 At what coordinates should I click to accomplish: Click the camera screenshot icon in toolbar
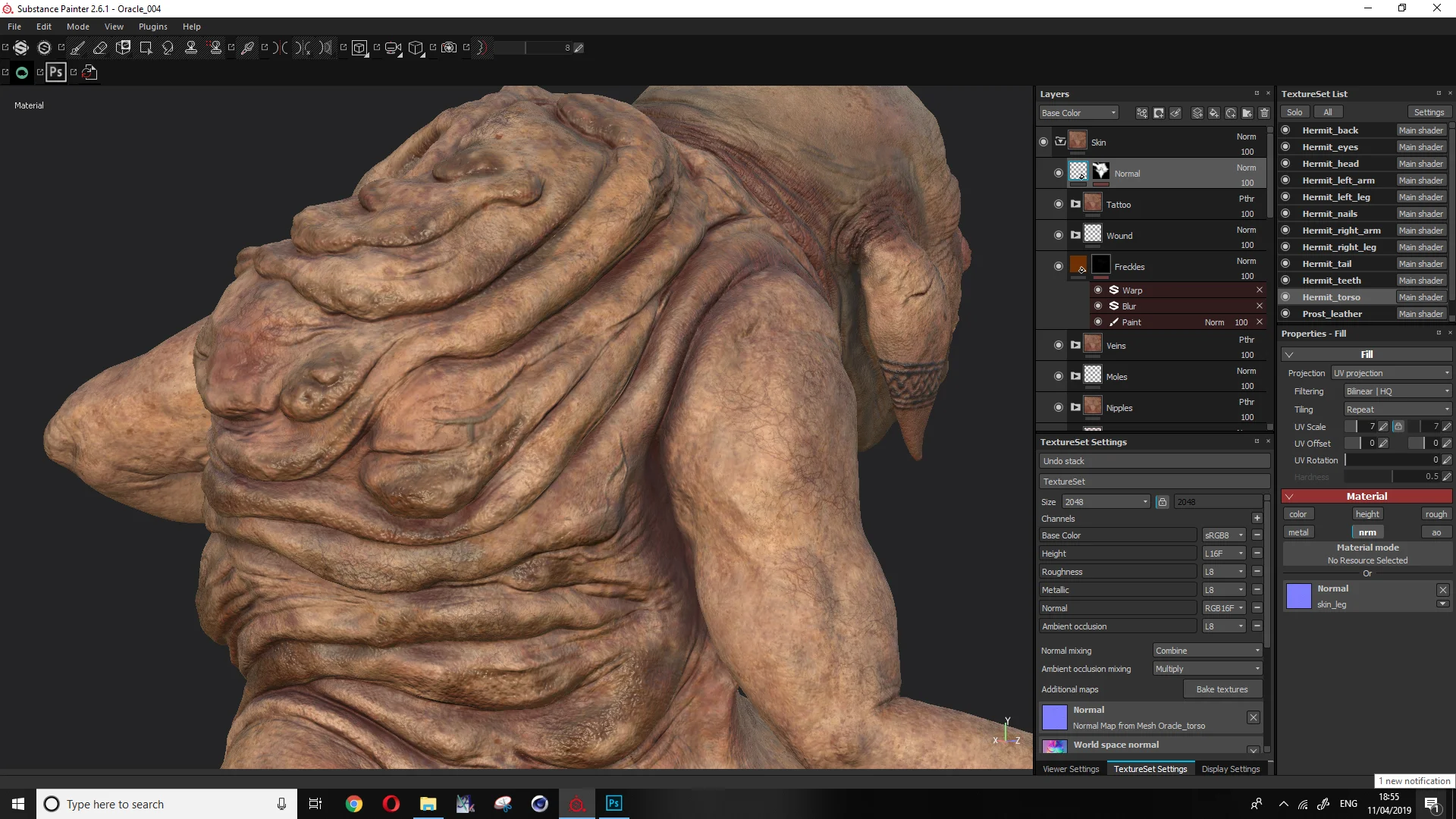(x=449, y=48)
